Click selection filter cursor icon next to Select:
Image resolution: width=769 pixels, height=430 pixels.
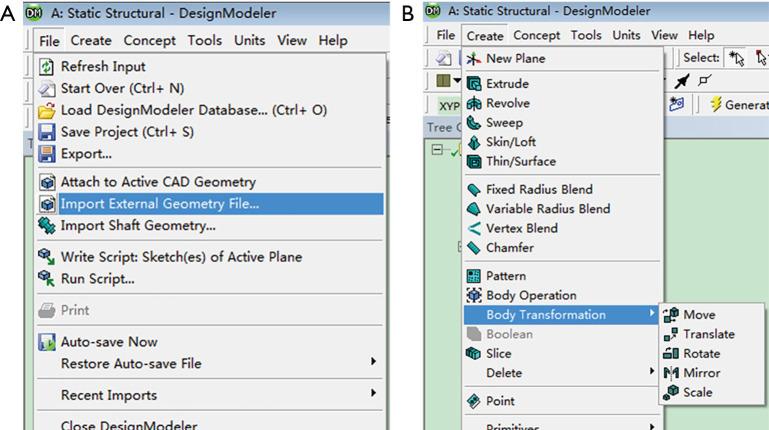(x=736, y=58)
